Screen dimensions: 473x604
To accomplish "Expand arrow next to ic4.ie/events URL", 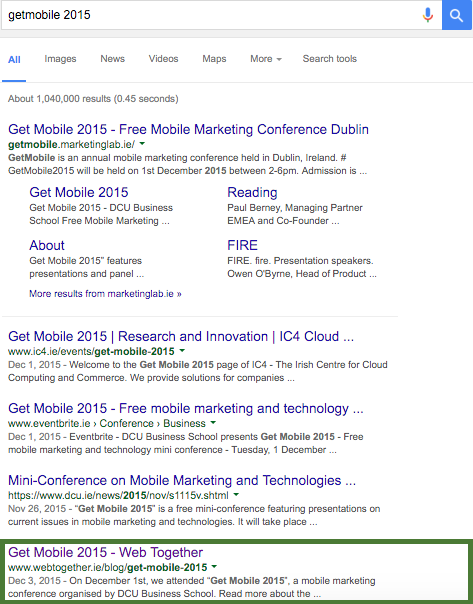I will (x=182, y=351).
